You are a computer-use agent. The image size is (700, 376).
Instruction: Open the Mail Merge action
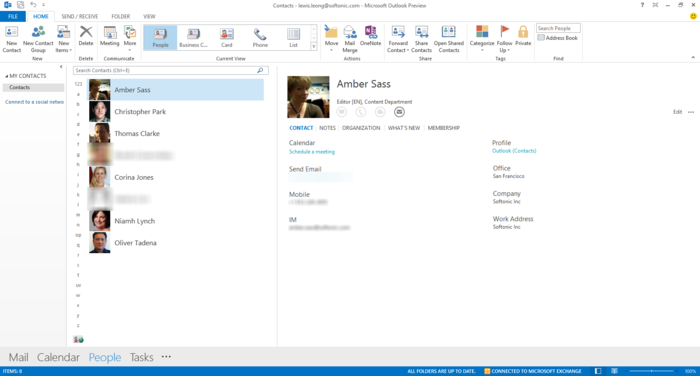[x=350, y=39]
